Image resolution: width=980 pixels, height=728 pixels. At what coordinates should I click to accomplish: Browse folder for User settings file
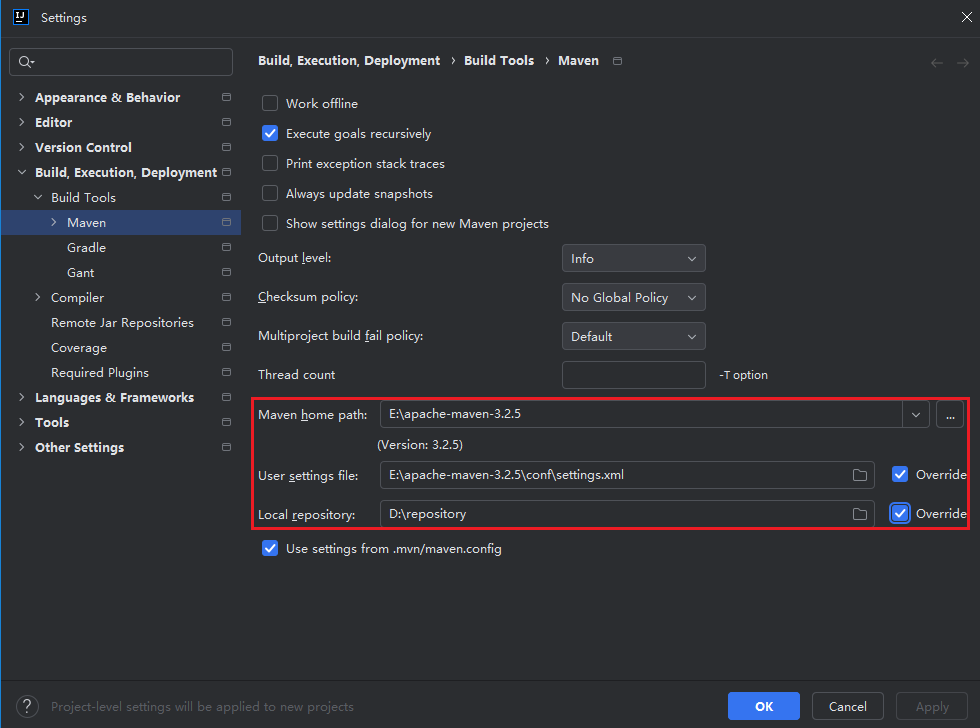click(860, 475)
